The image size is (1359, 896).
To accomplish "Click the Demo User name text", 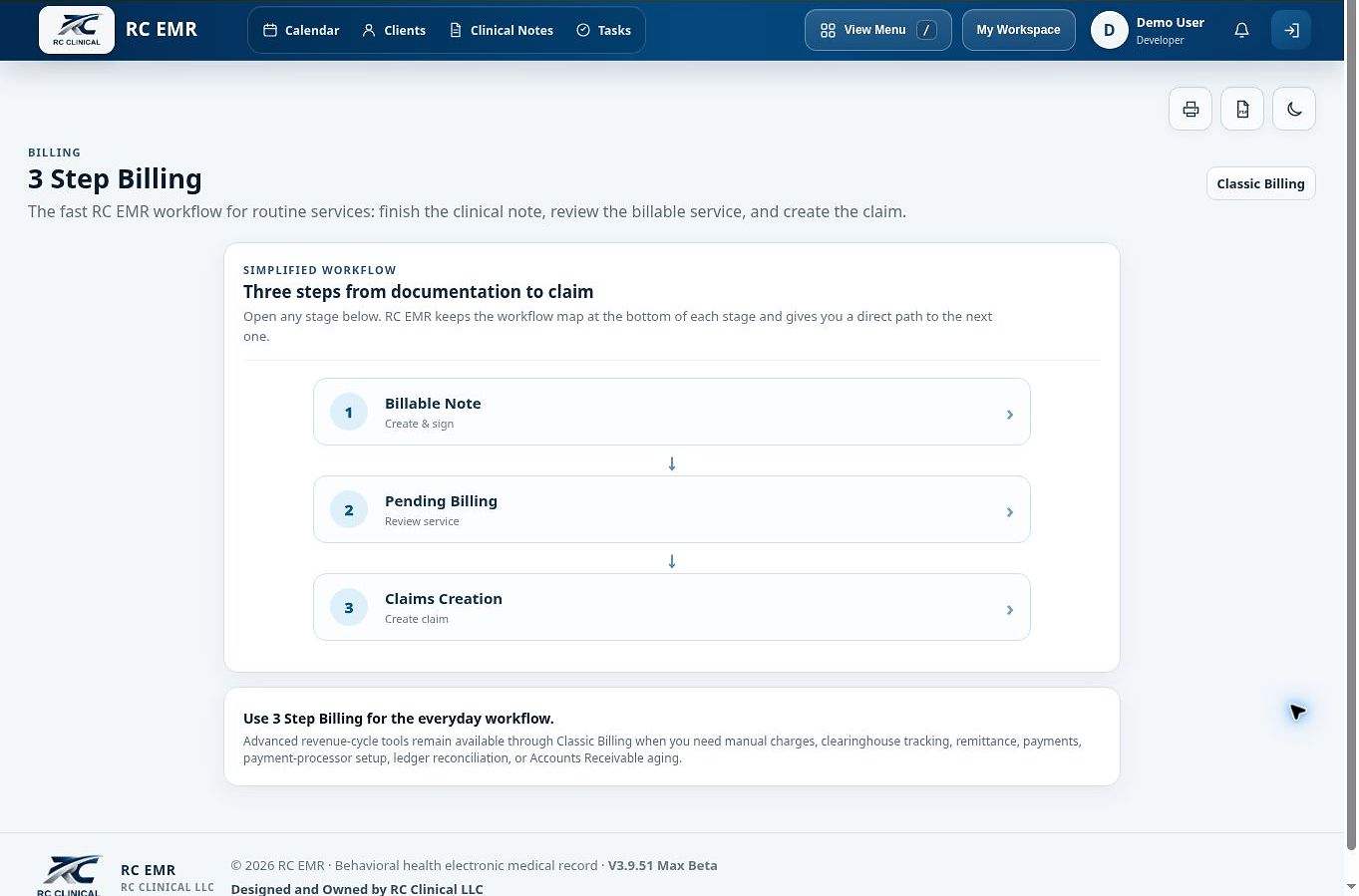I will coord(1171,22).
